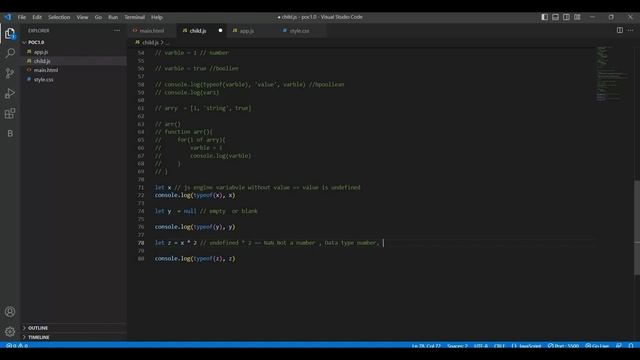
Task: Open the File menu
Action: [x=22, y=17]
